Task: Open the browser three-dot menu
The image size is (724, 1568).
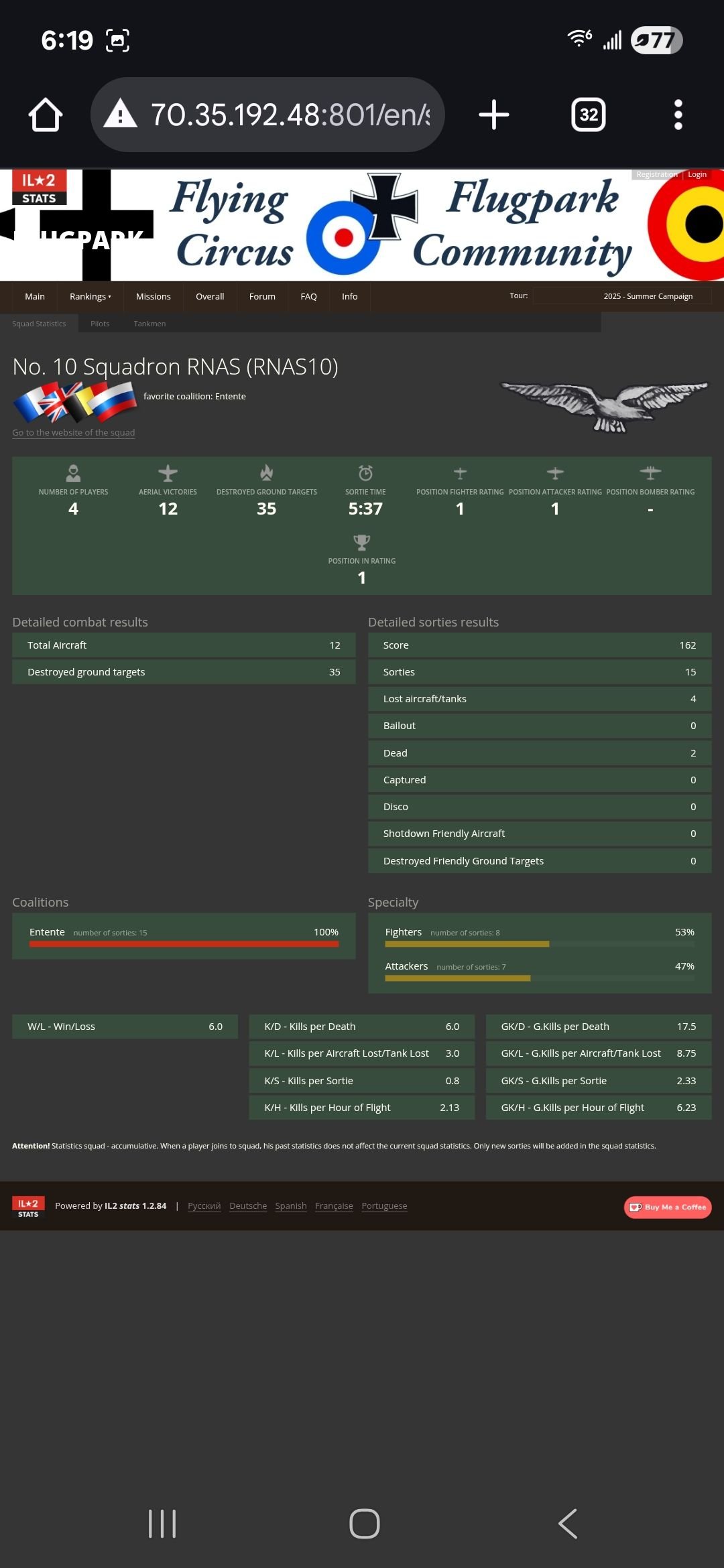Action: coord(678,115)
